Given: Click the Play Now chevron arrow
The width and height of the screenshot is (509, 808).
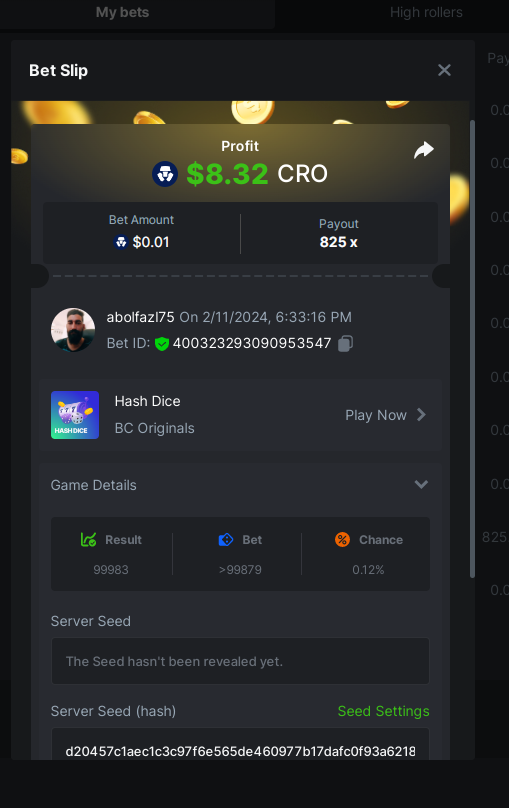Looking at the screenshot, I should click(421, 414).
